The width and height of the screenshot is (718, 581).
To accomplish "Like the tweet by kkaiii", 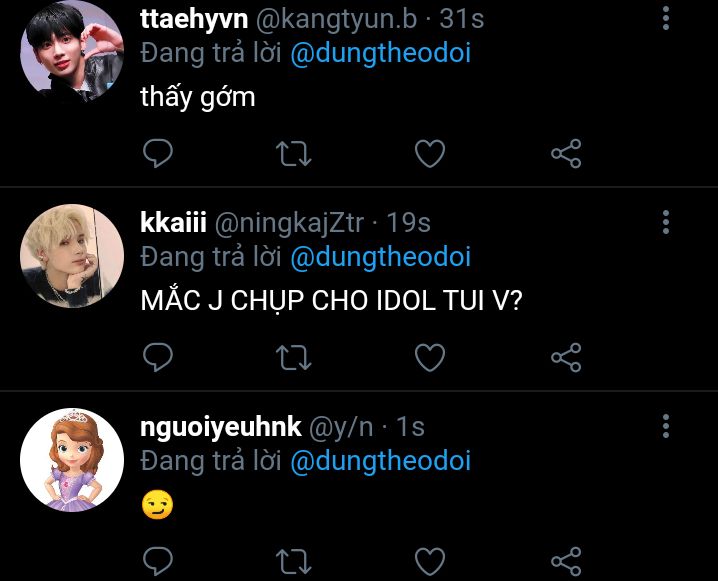I will tap(430, 357).
